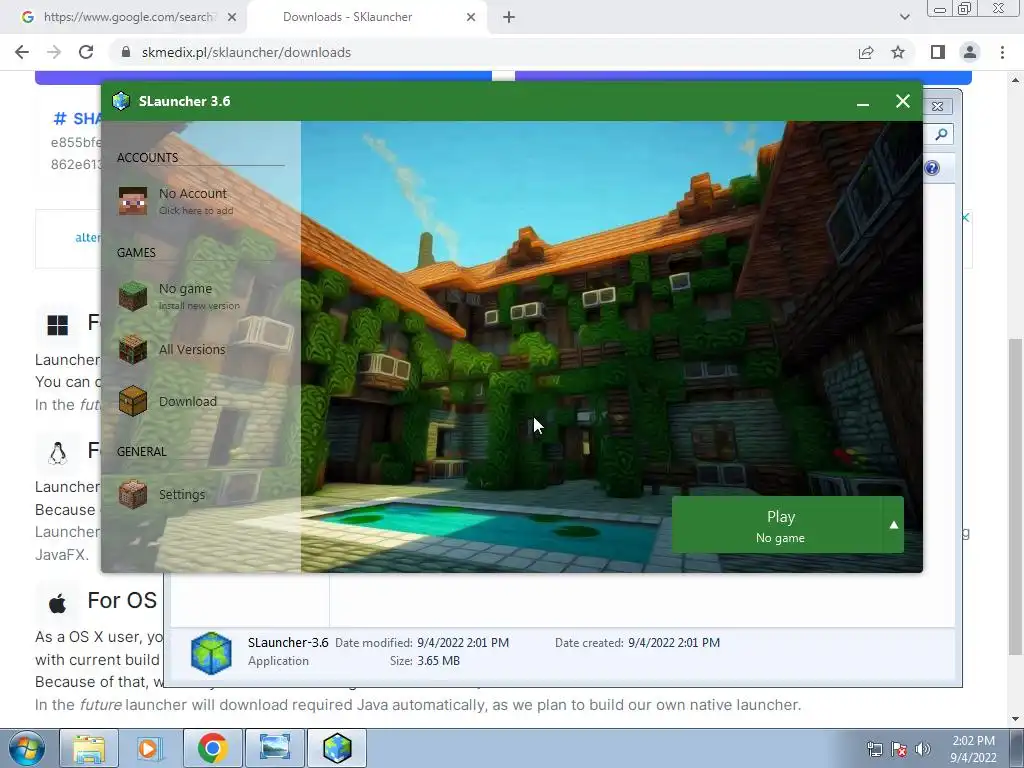Open Chrome tab search chevron
This screenshot has width=1024, height=768.
[x=904, y=17]
